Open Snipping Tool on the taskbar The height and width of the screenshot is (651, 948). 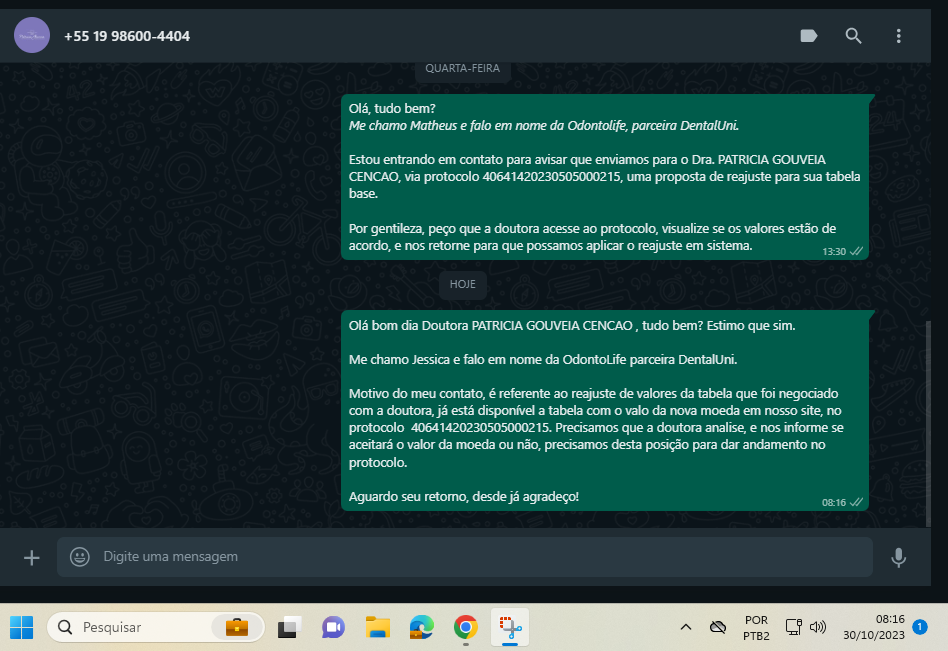pos(510,627)
